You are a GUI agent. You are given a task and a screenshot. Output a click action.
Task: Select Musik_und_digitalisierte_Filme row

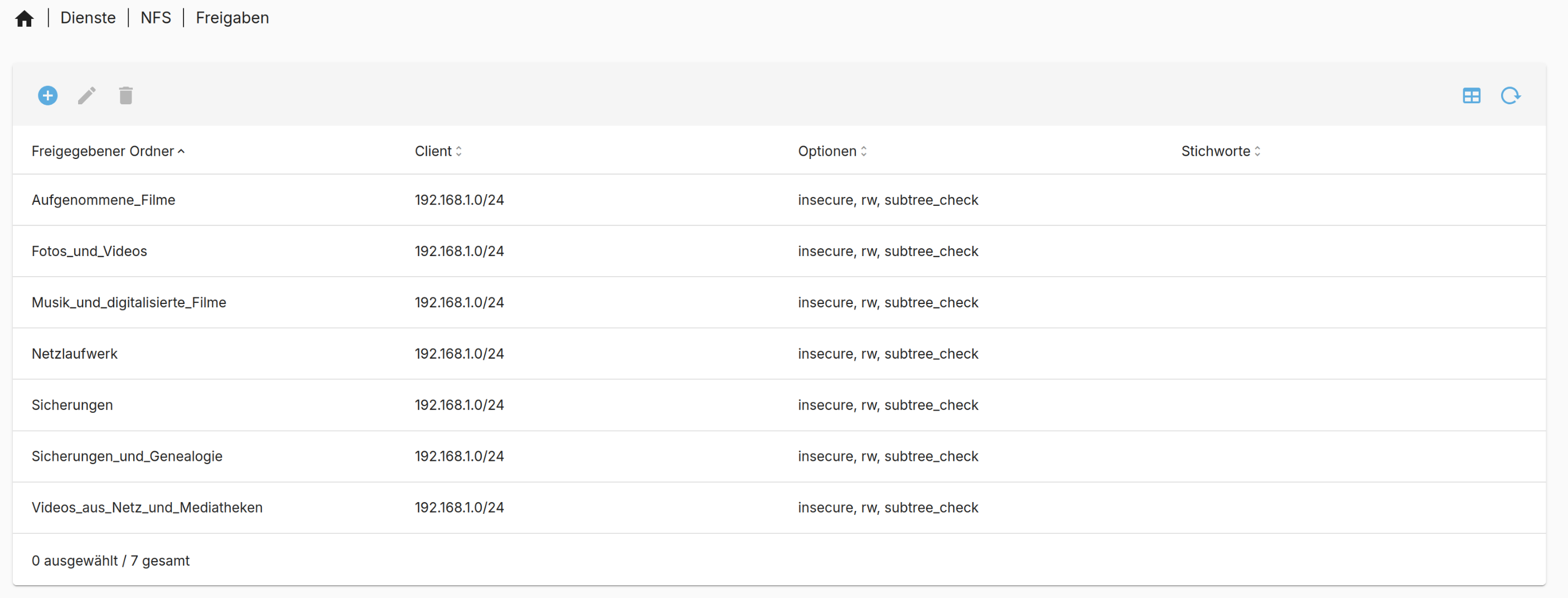(x=129, y=303)
